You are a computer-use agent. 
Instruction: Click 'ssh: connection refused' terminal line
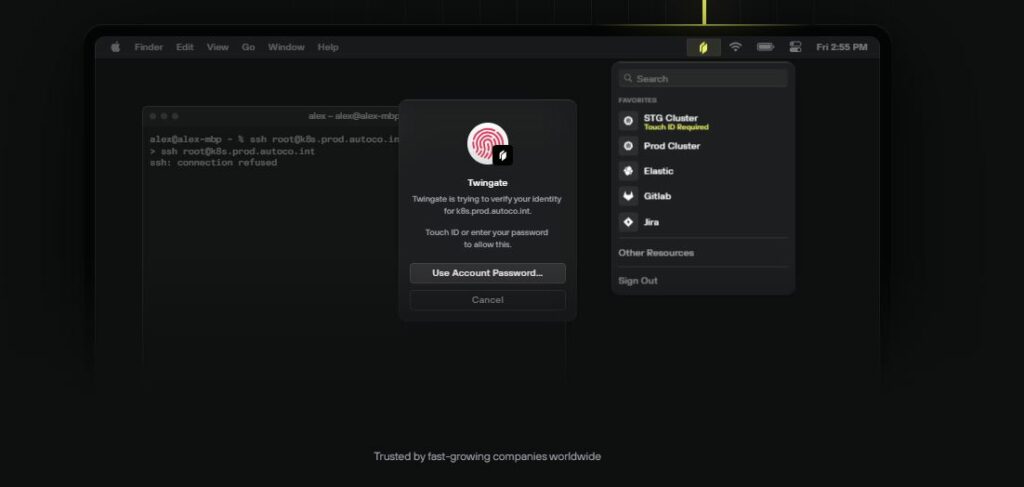pyautogui.click(x=214, y=163)
